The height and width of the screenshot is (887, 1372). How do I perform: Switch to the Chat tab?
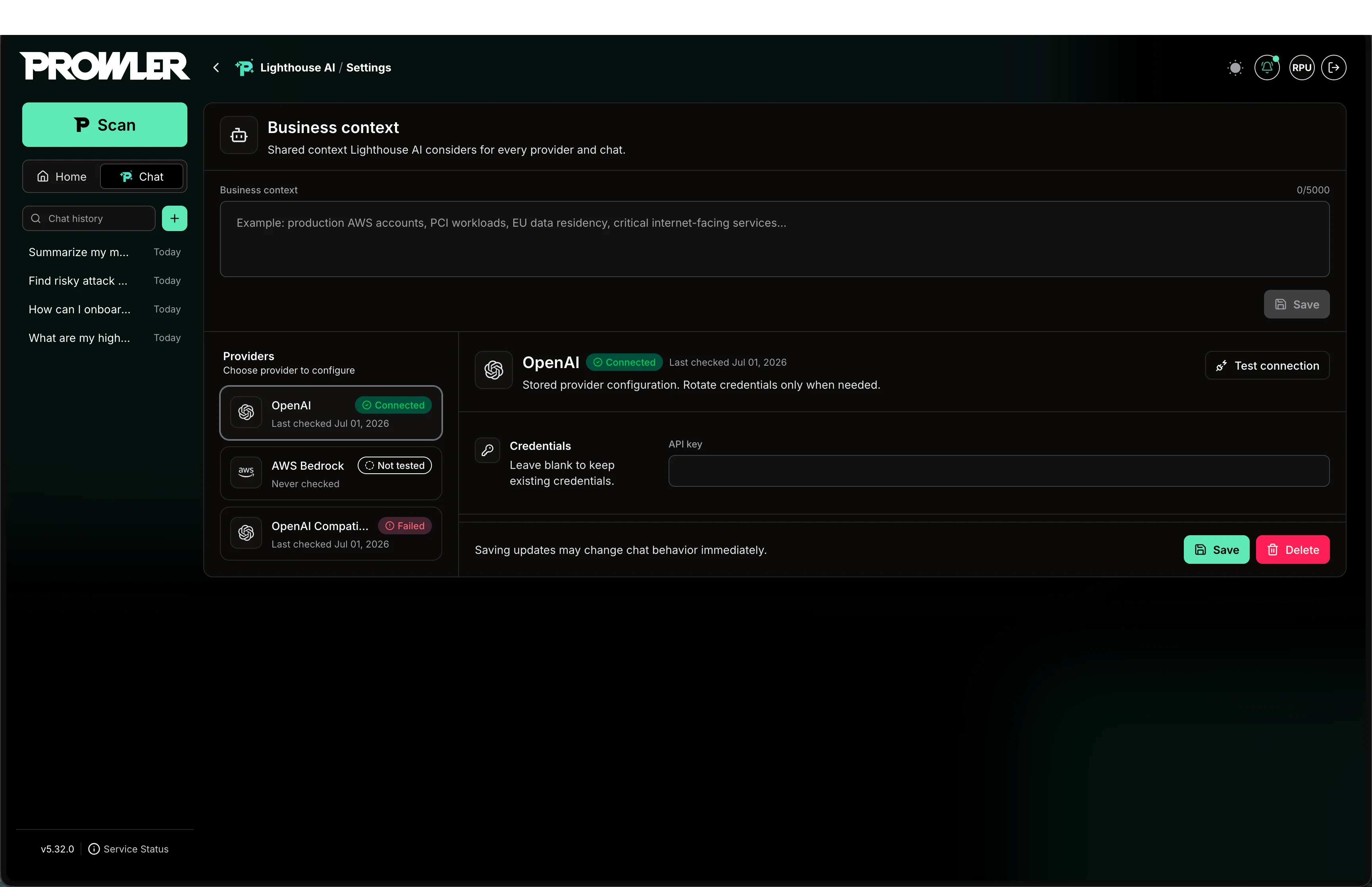pos(142,176)
